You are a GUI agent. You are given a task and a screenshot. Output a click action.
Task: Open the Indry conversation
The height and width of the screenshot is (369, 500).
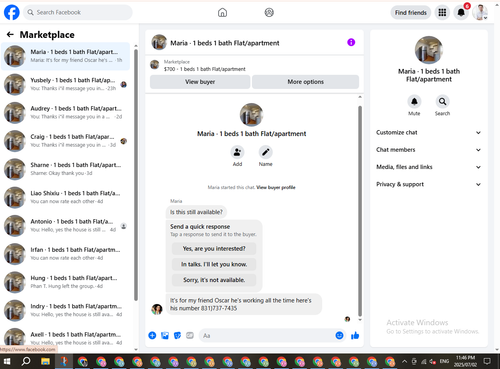tap(65, 310)
